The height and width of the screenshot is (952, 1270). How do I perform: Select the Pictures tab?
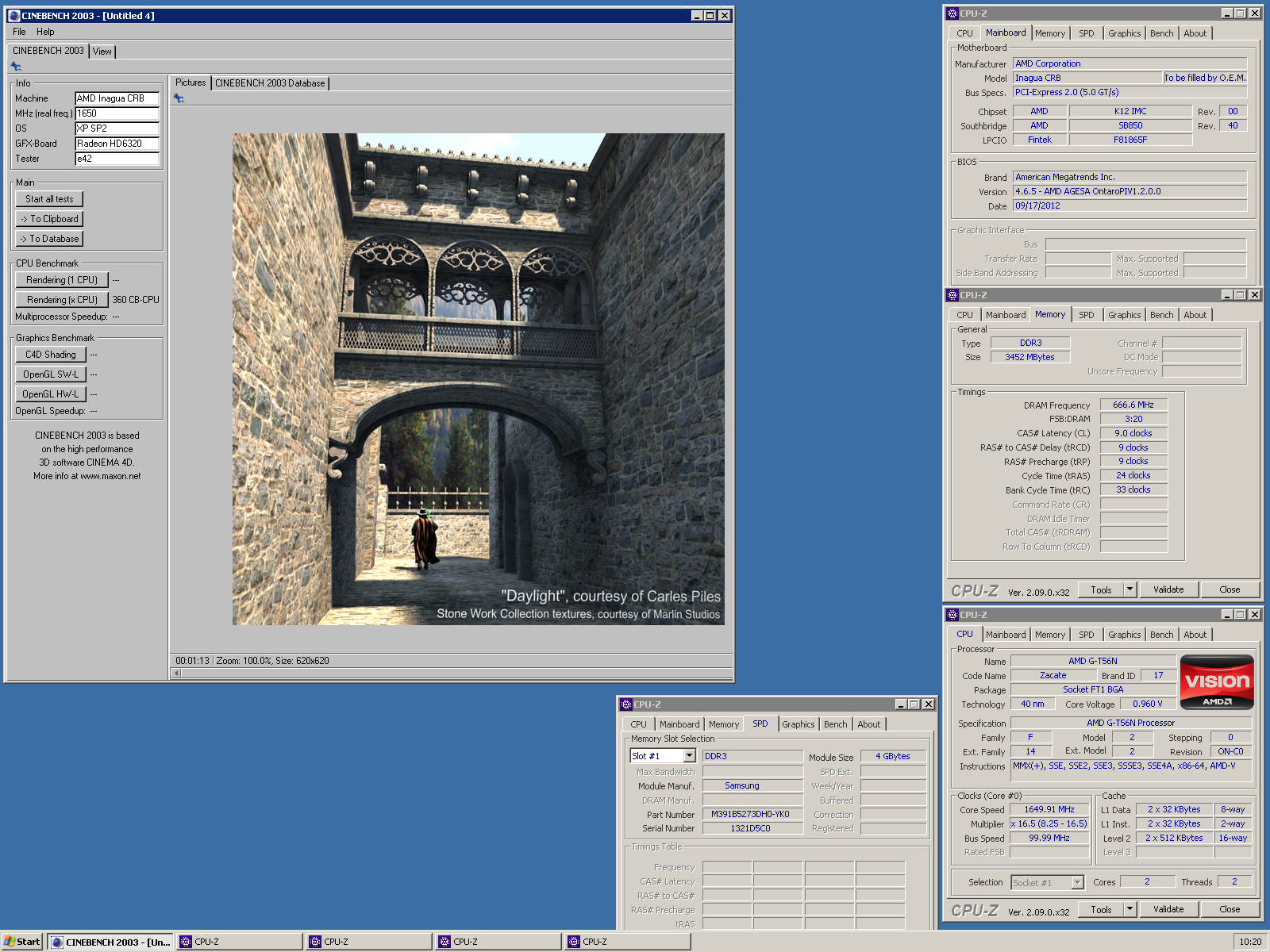[190, 83]
